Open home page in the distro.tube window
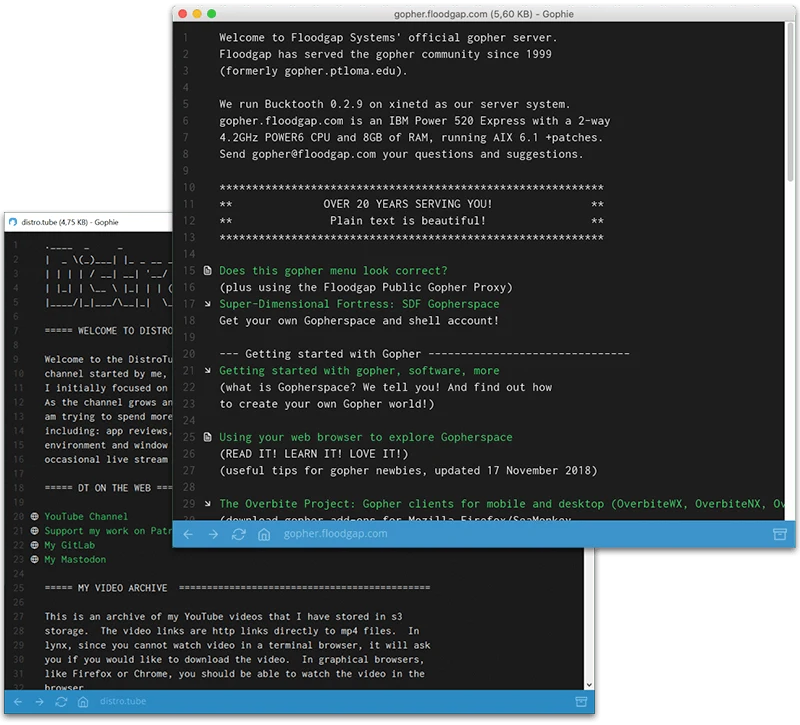The image size is (800, 725). click(83, 702)
